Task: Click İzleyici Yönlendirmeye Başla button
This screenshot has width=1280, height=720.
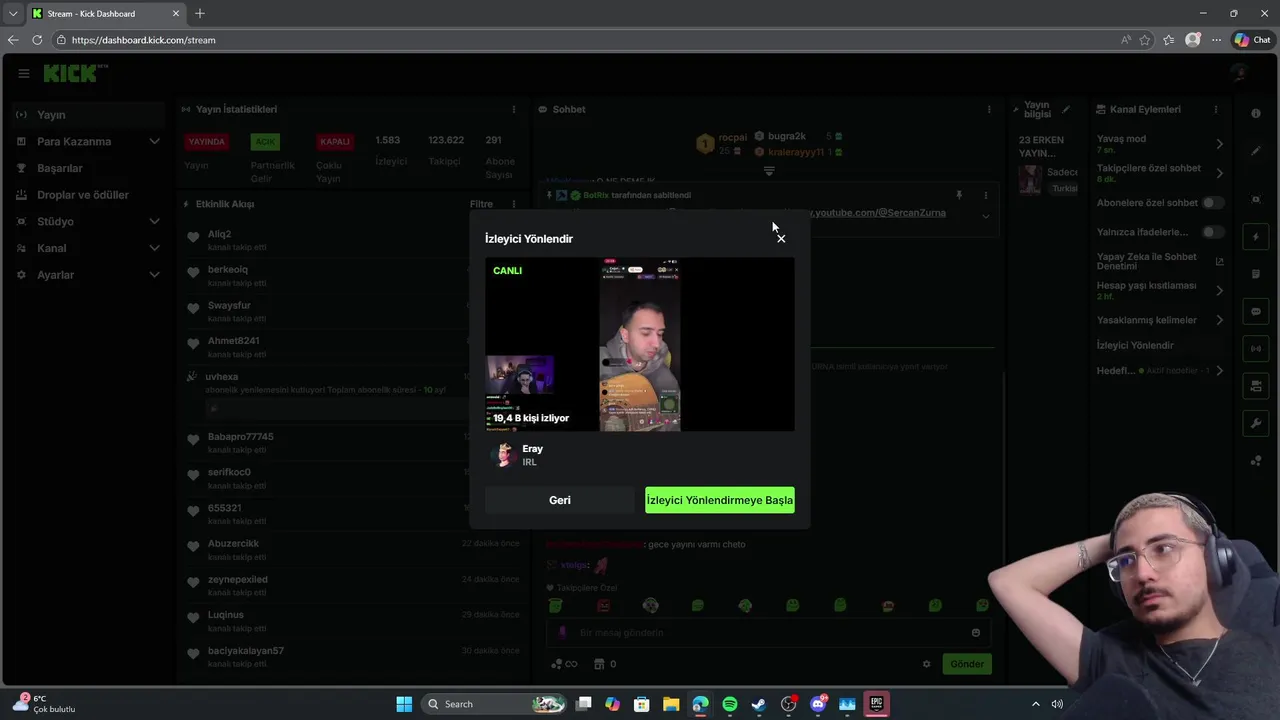Action: point(720,500)
